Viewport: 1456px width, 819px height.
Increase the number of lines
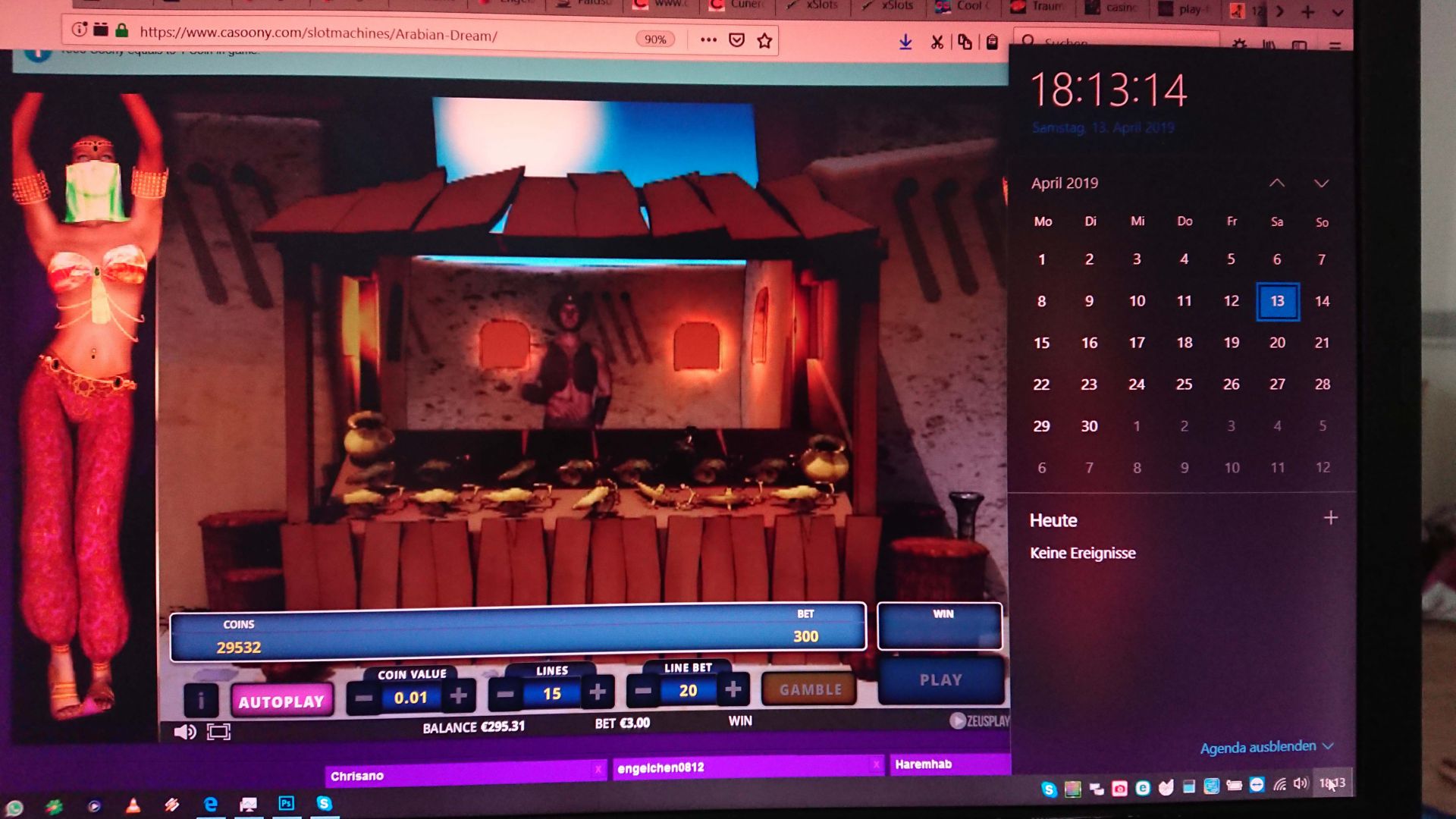point(598,691)
